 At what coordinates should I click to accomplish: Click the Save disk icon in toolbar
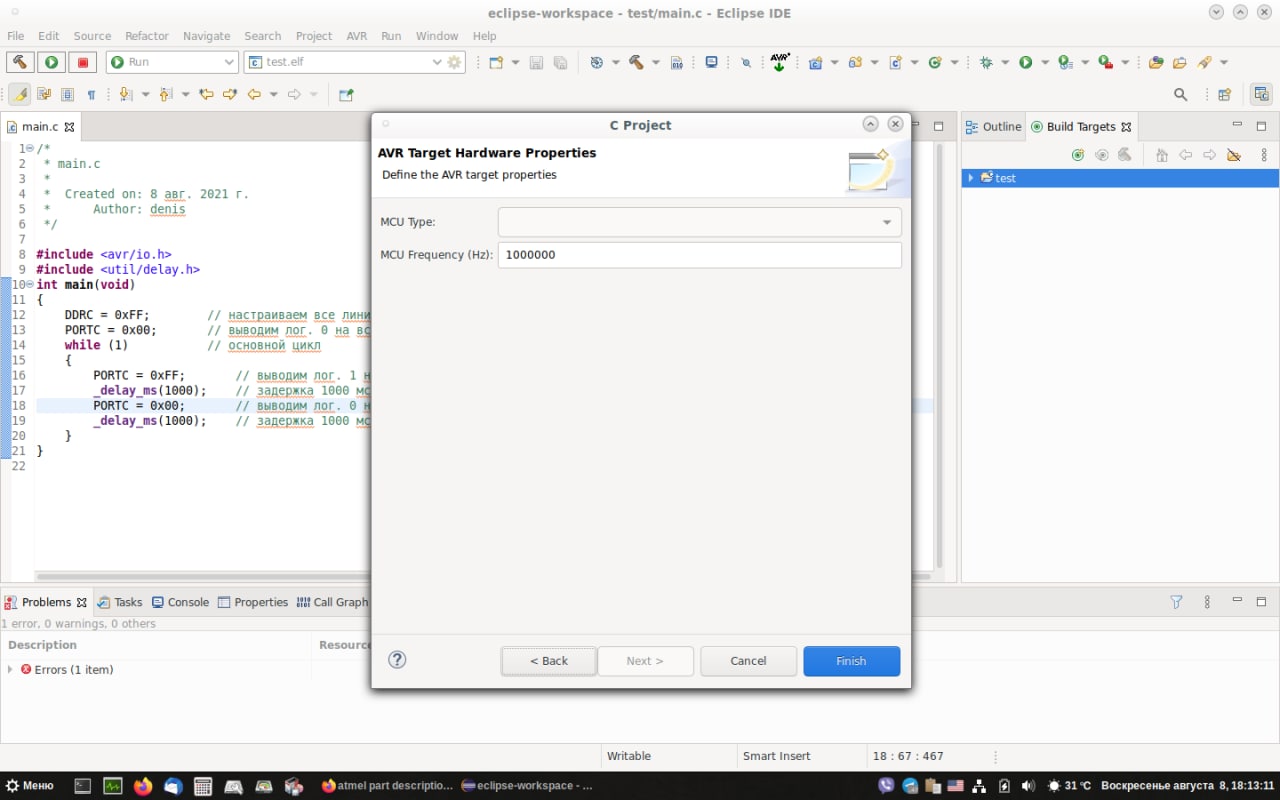pyautogui.click(x=536, y=62)
